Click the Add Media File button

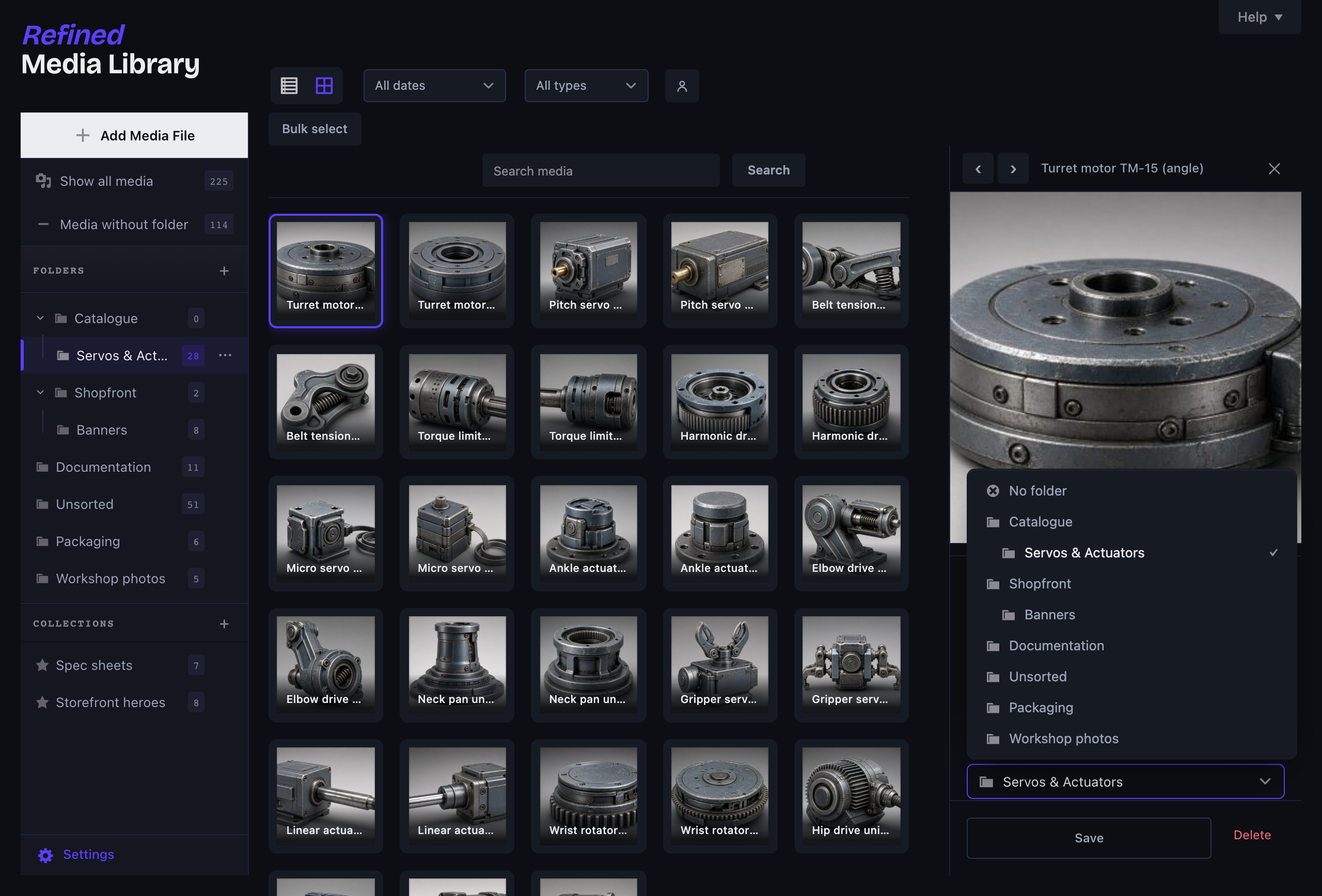pyautogui.click(x=134, y=135)
